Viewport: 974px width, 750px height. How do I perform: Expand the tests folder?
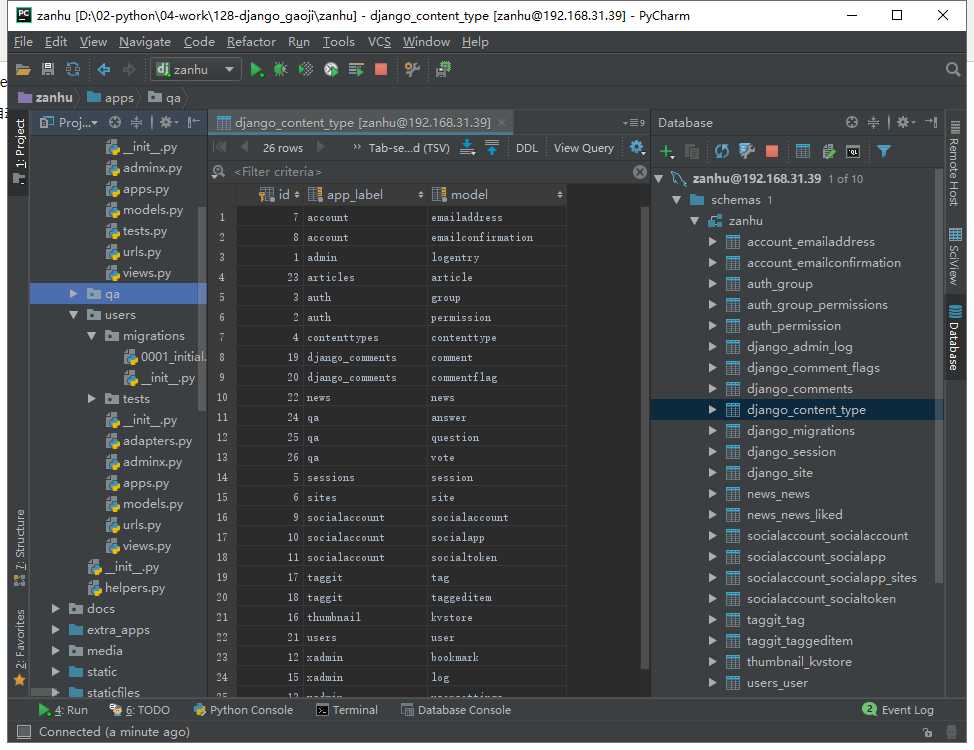point(91,399)
